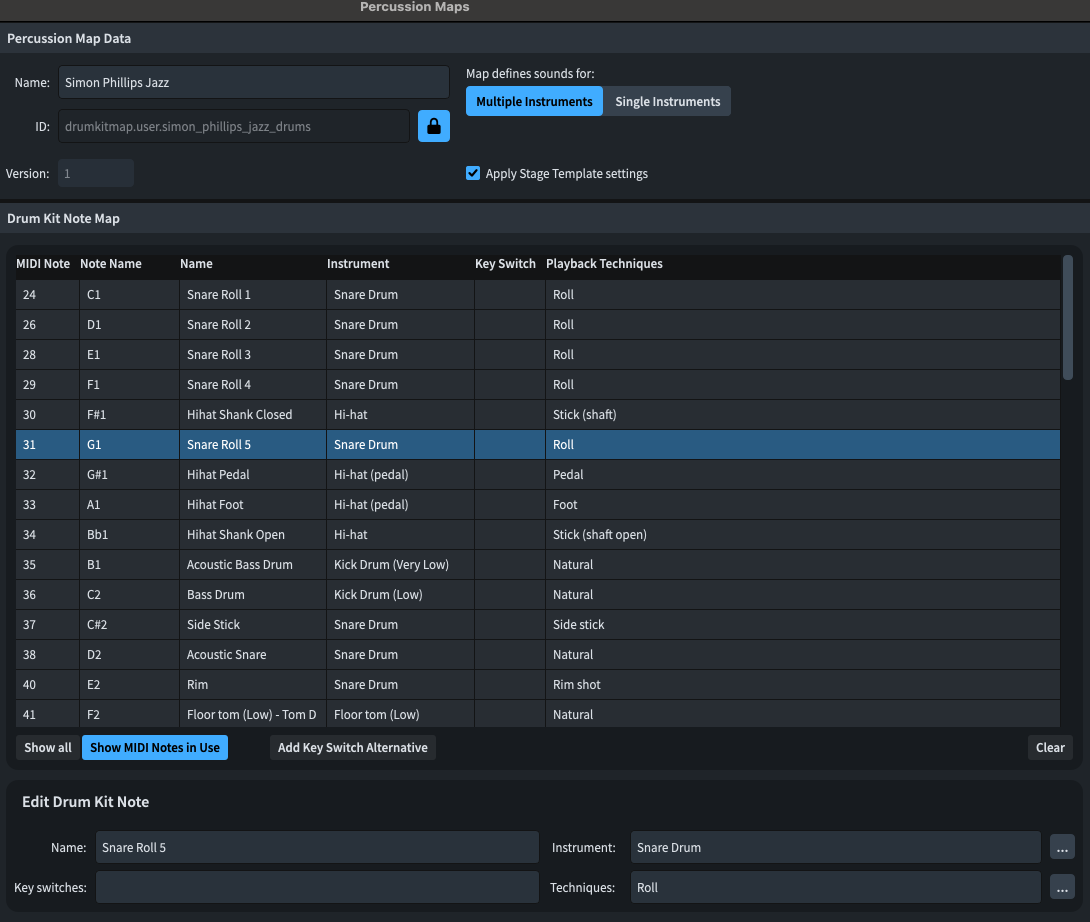Viewport: 1090px width, 922px height.
Task: Select the Rim row at E2
Action: (538, 684)
